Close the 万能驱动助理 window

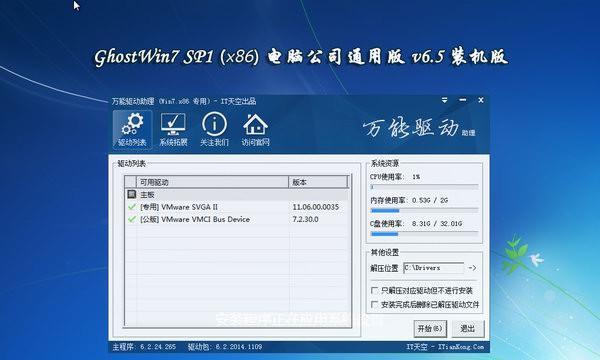pos(481,100)
